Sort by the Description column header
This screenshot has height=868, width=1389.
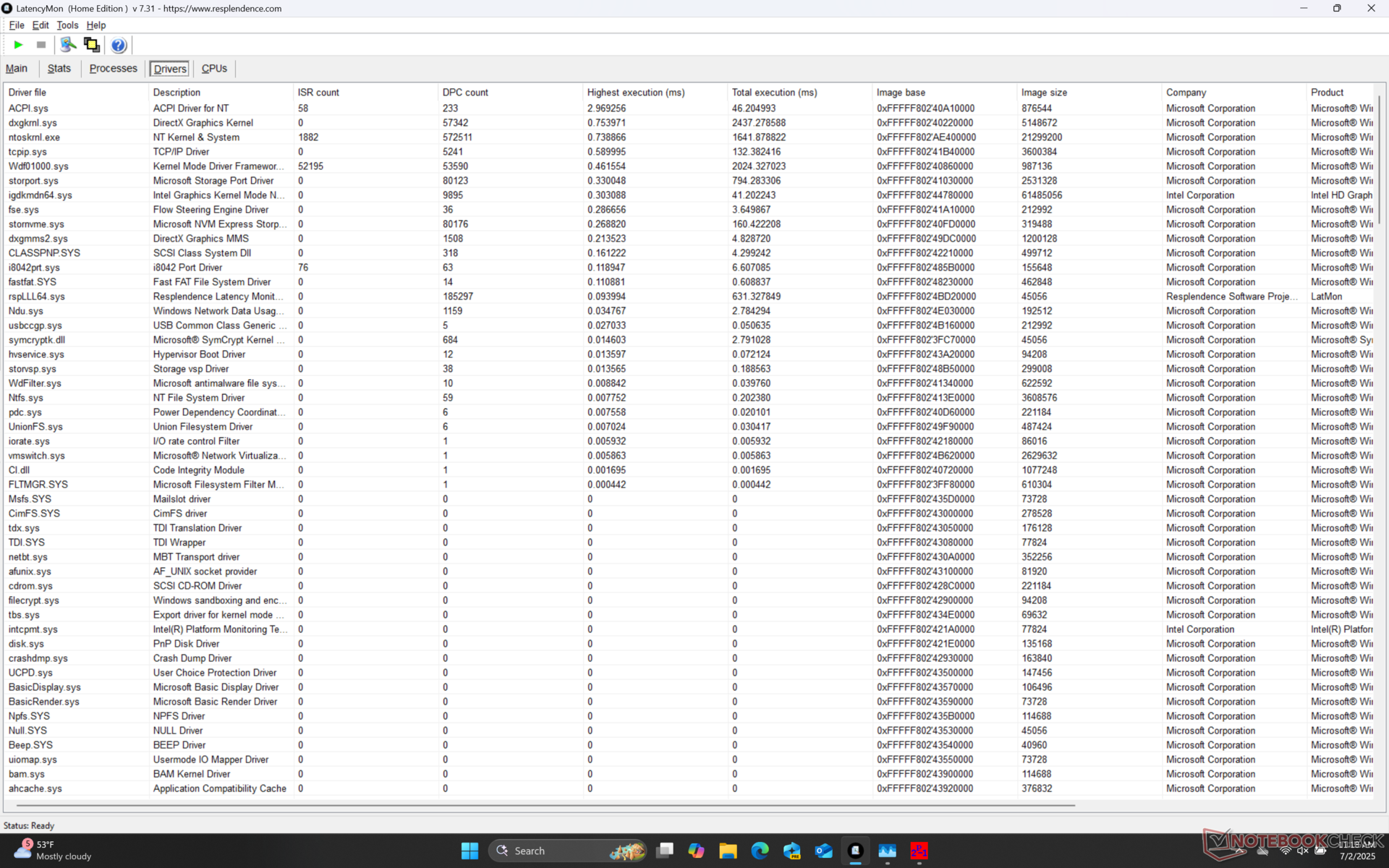pos(221,93)
